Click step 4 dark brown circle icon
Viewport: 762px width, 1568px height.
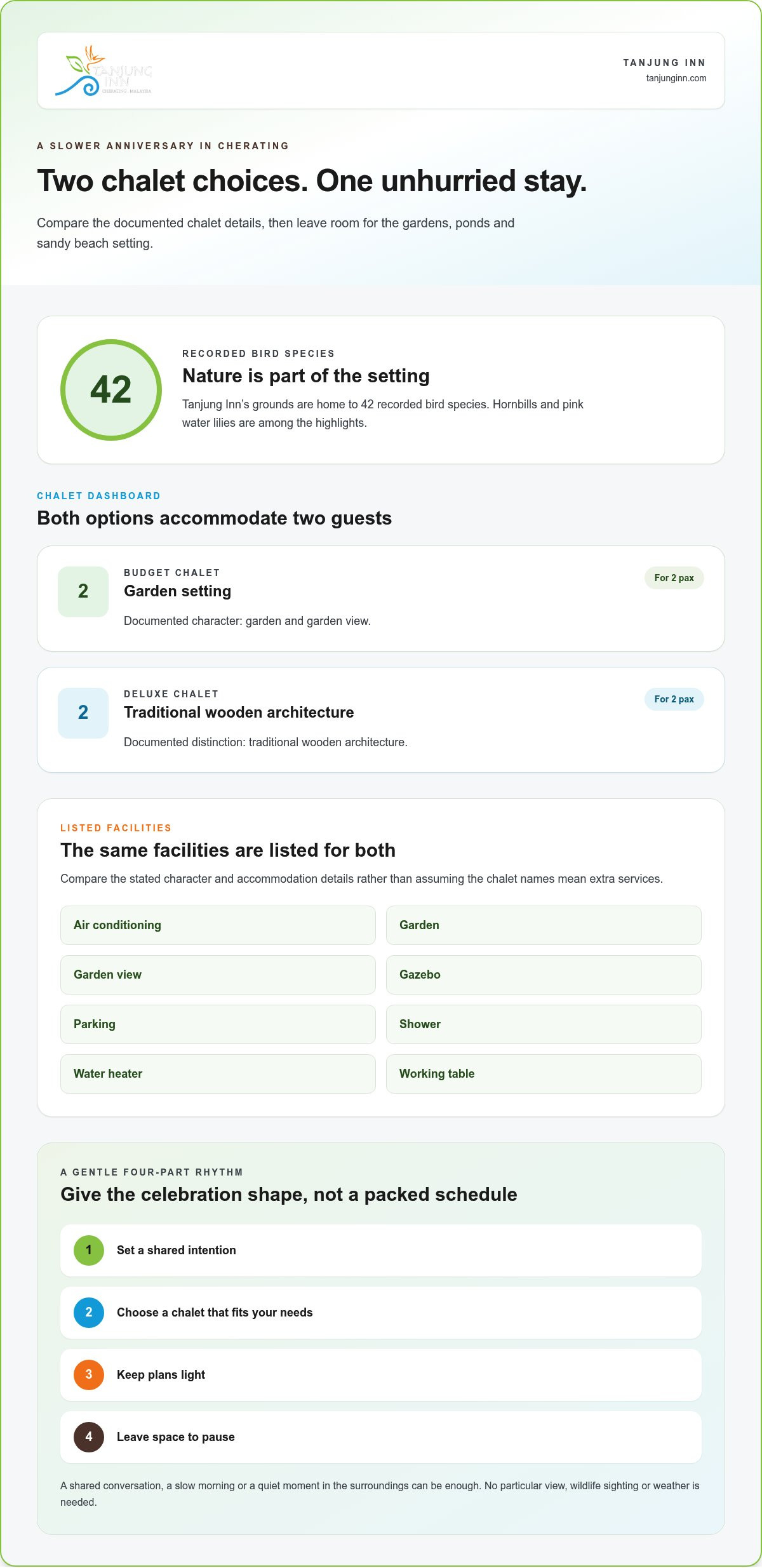(x=89, y=1437)
